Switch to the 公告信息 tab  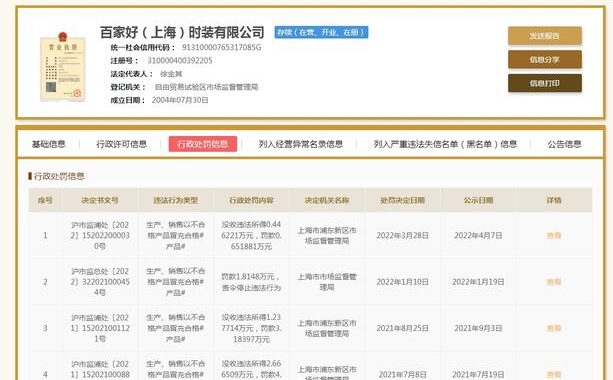(x=564, y=144)
